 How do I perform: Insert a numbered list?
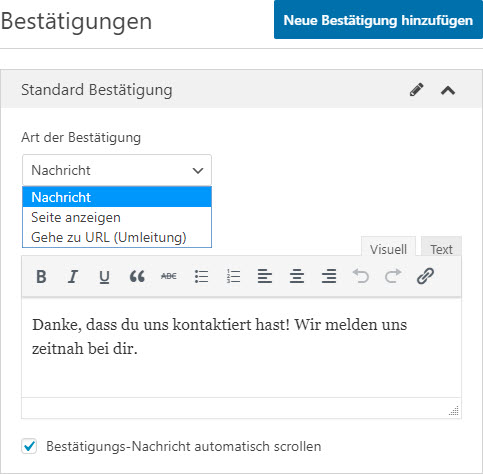click(233, 276)
